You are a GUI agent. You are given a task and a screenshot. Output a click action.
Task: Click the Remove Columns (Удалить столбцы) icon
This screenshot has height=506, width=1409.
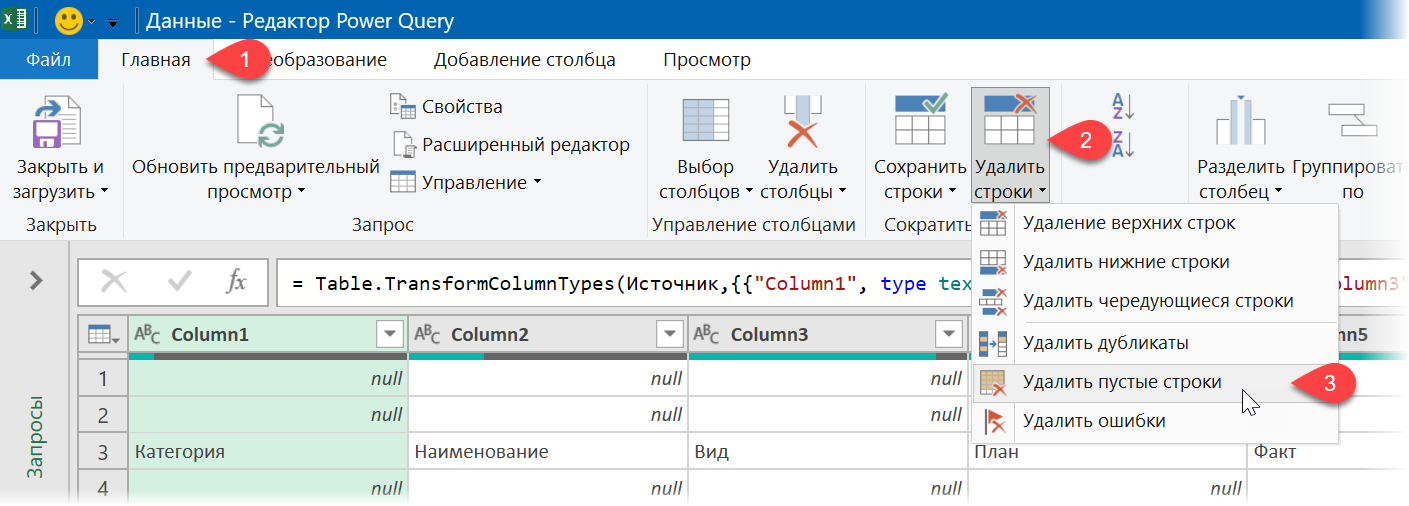tap(802, 122)
